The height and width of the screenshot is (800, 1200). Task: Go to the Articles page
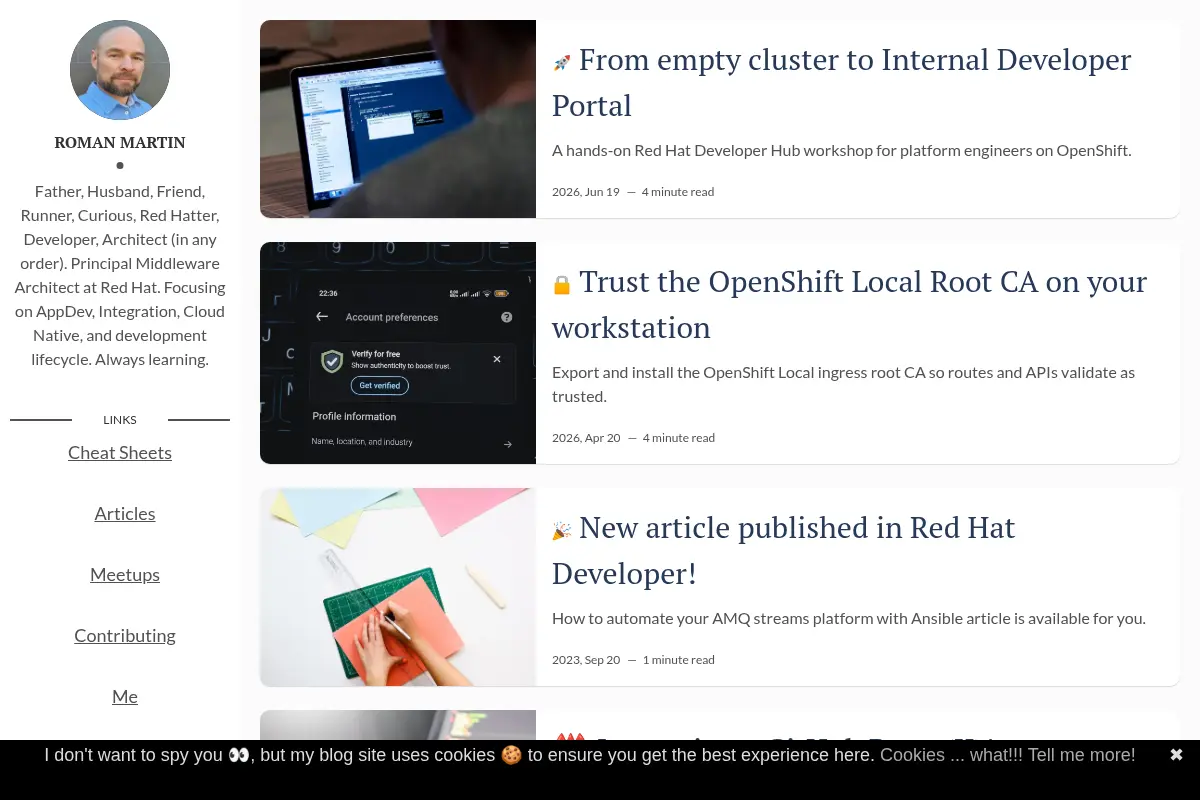(125, 514)
